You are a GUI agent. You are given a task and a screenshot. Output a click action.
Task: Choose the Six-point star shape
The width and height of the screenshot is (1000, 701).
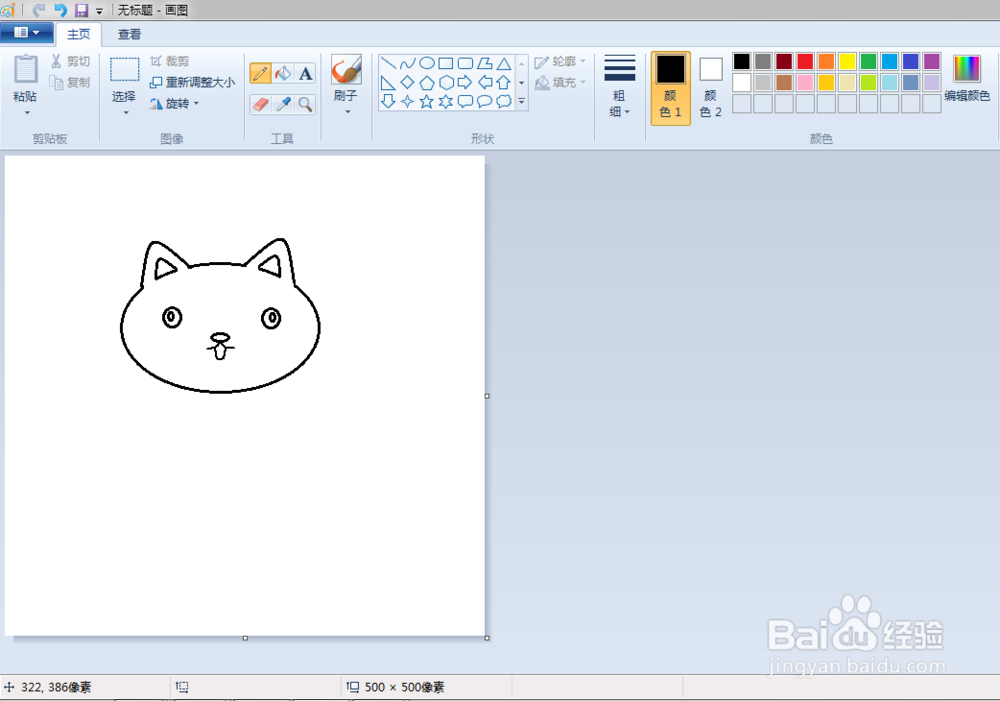tap(446, 101)
